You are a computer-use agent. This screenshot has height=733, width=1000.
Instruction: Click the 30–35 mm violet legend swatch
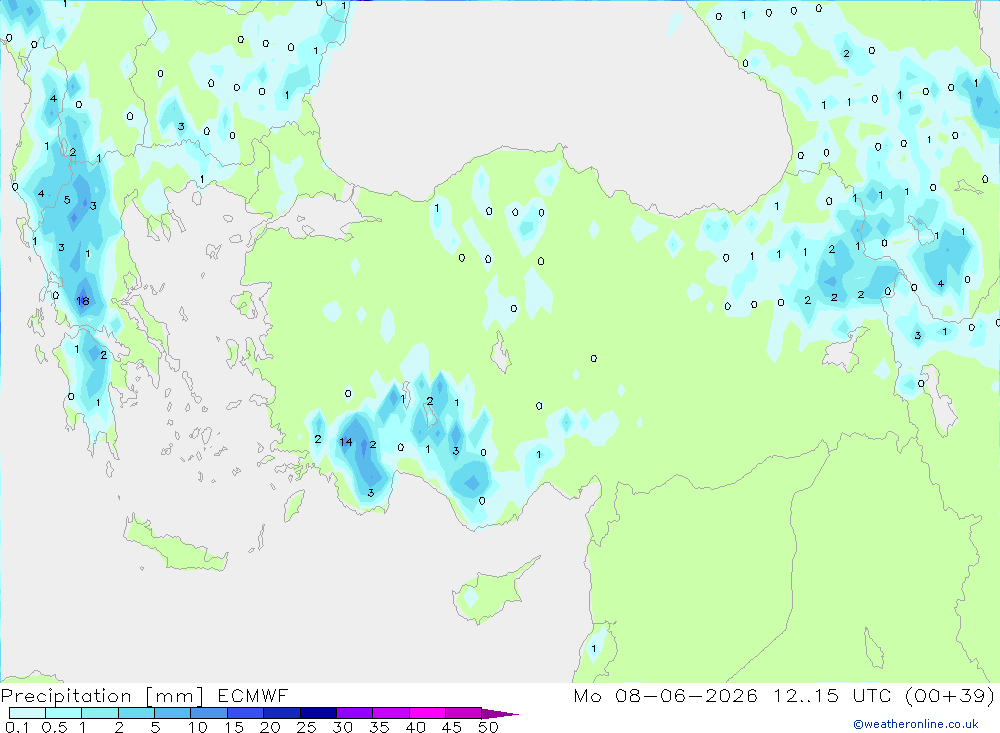coord(354,713)
